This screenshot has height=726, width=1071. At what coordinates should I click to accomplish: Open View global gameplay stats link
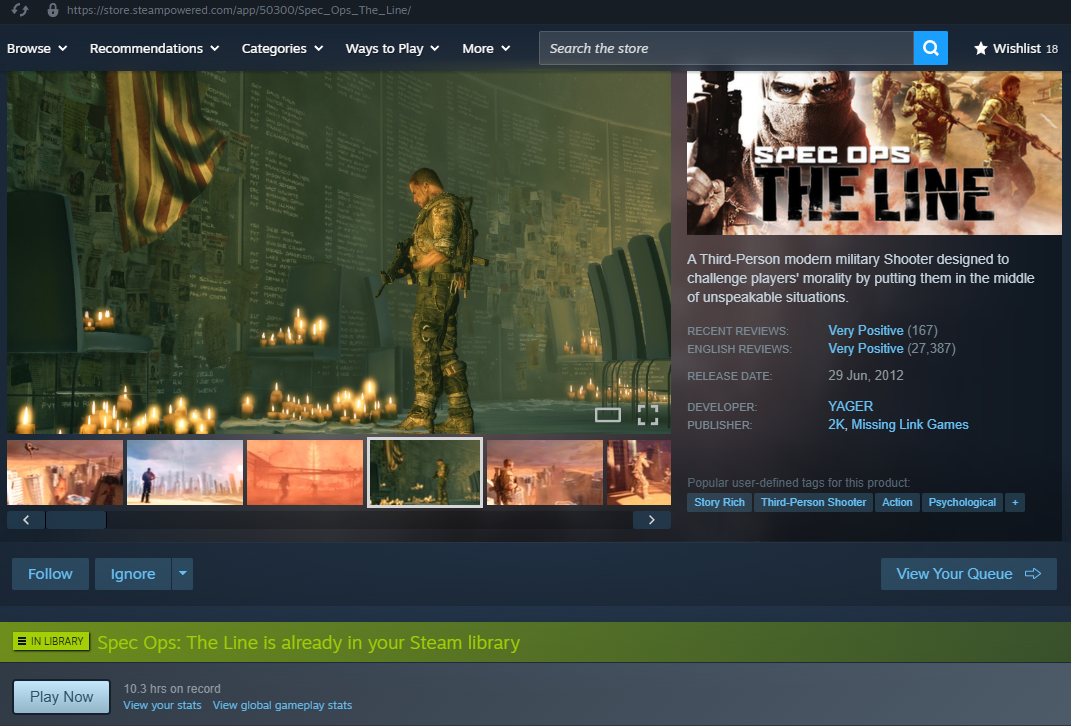(x=282, y=706)
